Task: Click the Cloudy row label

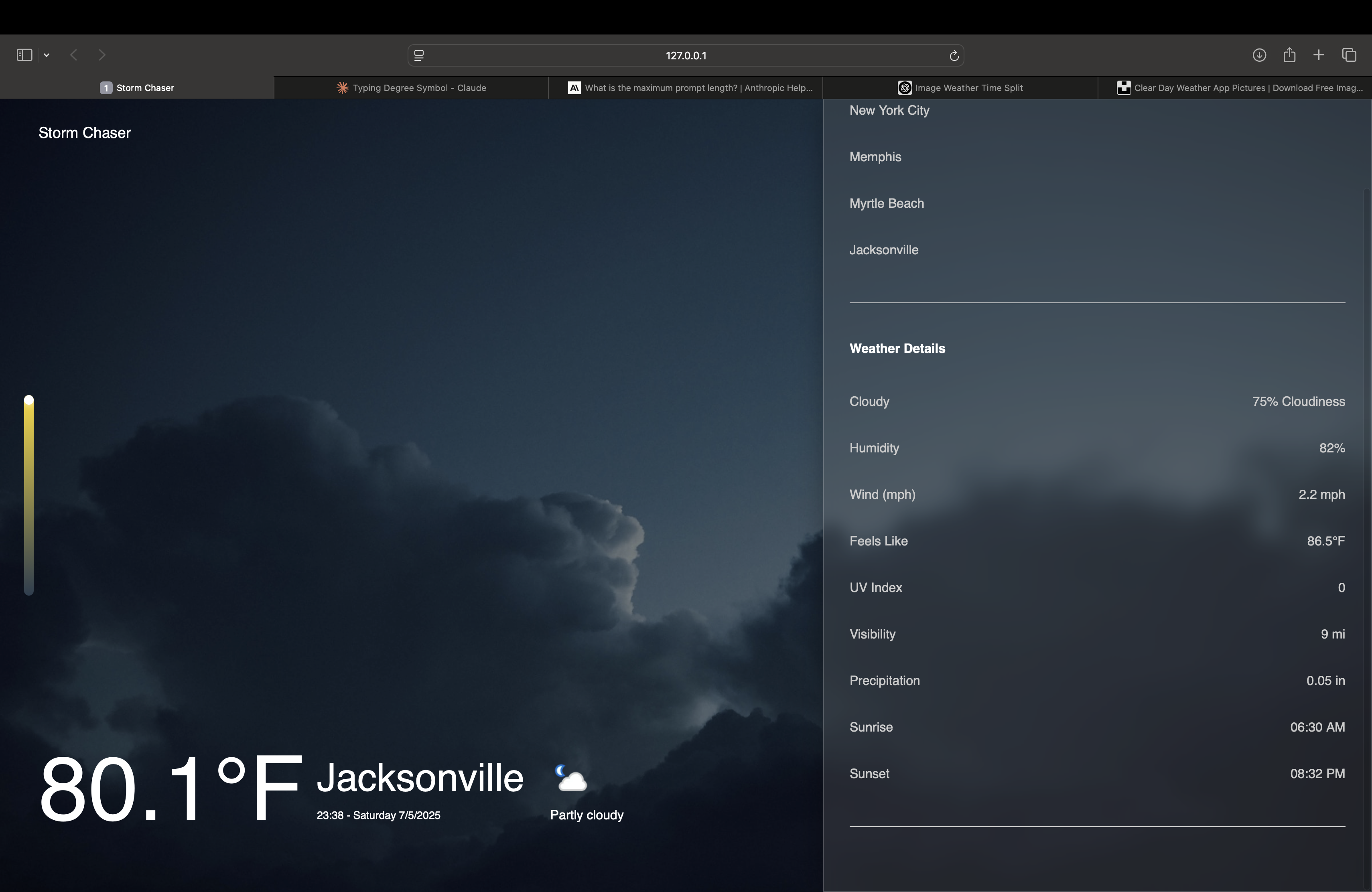Action: pos(869,401)
